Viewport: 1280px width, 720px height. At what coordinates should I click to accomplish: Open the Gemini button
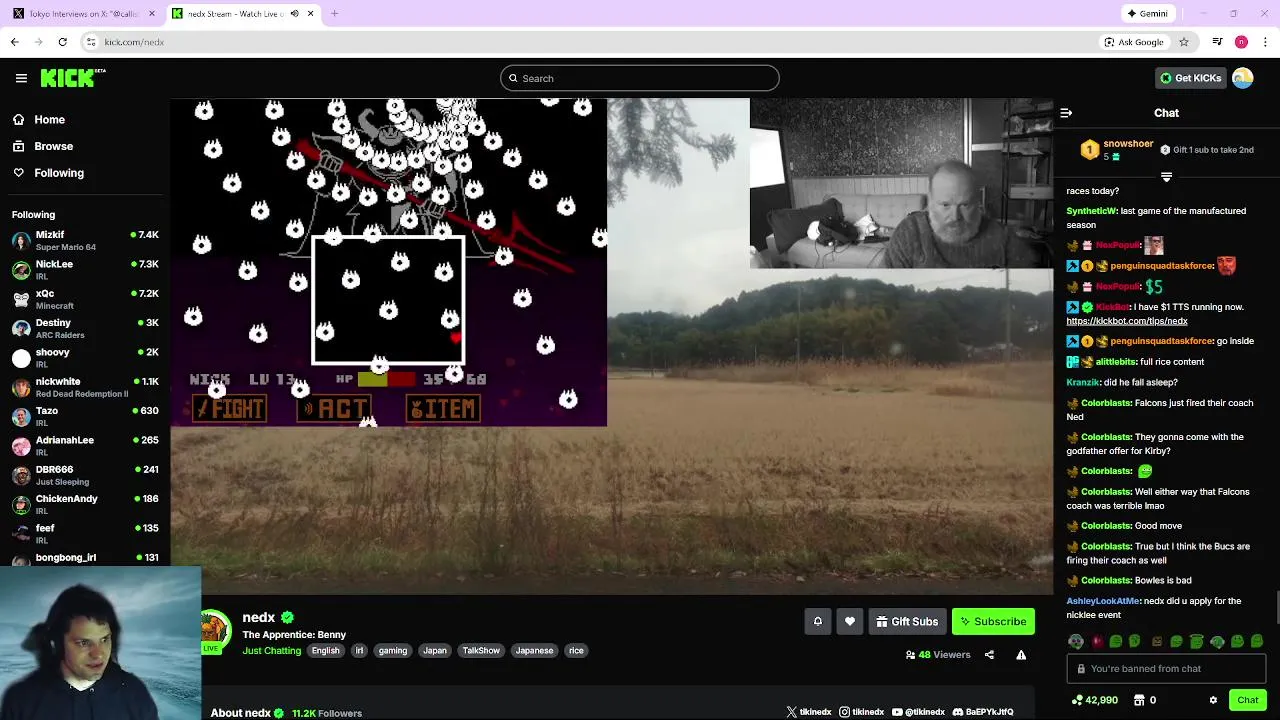tap(1147, 14)
